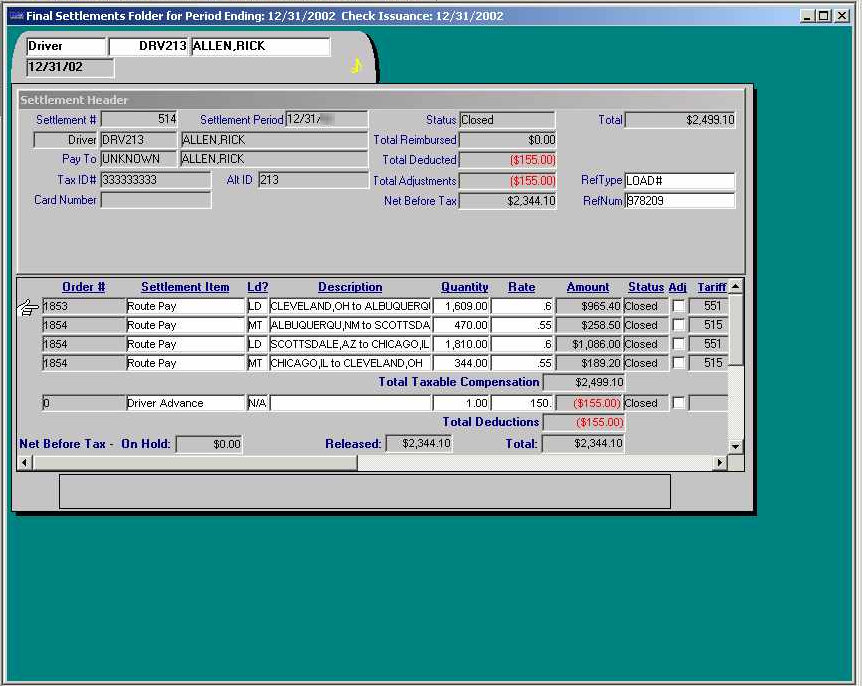Viewport: 862px width, 686px height.
Task: Click the Driver Advance rate 150. cell
Action: [522, 403]
